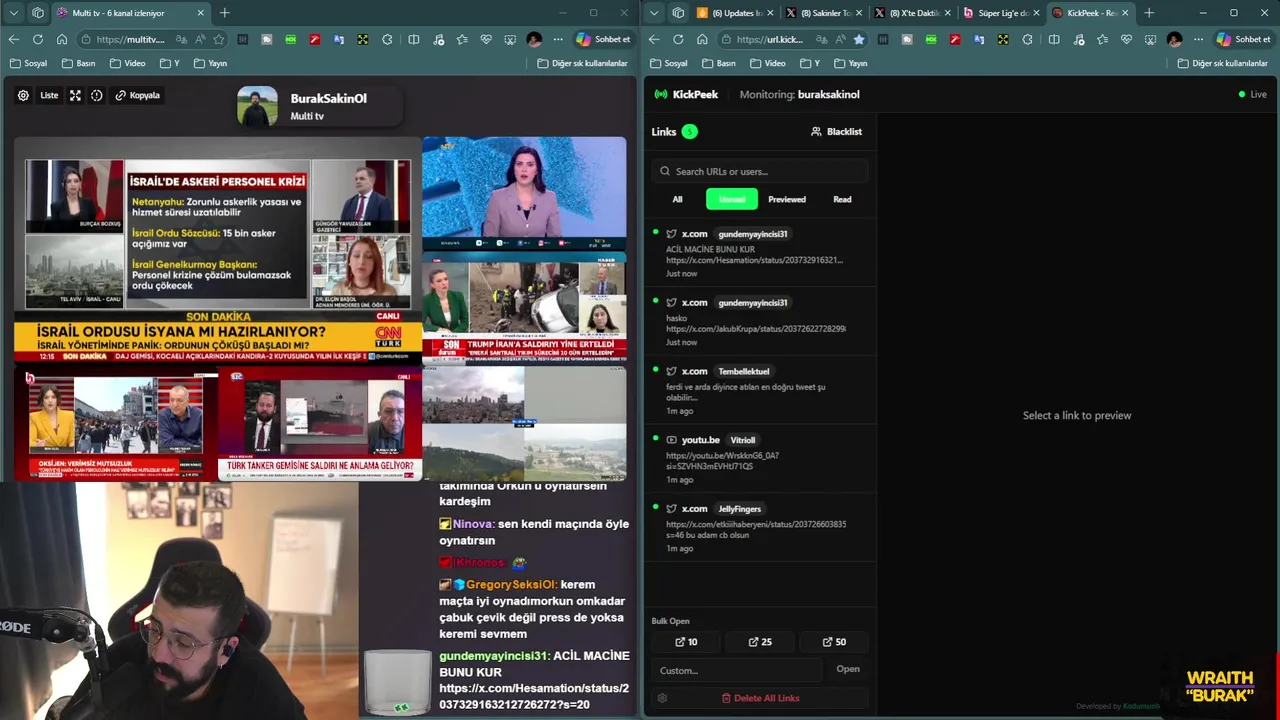Open the Basın bookmarks folder in left window

(78, 63)
